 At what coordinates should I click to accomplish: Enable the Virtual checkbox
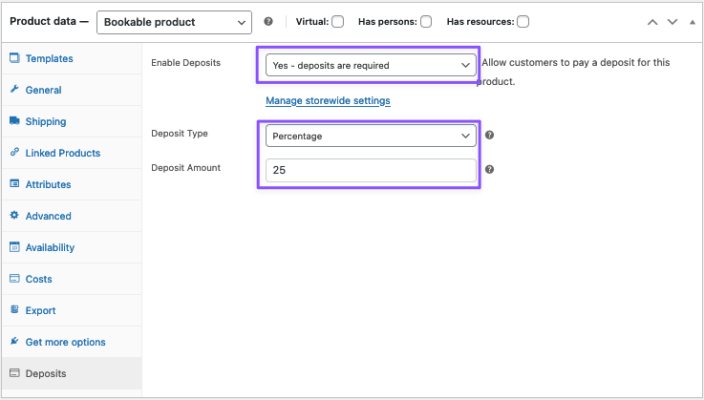click(x=338, y=22)
